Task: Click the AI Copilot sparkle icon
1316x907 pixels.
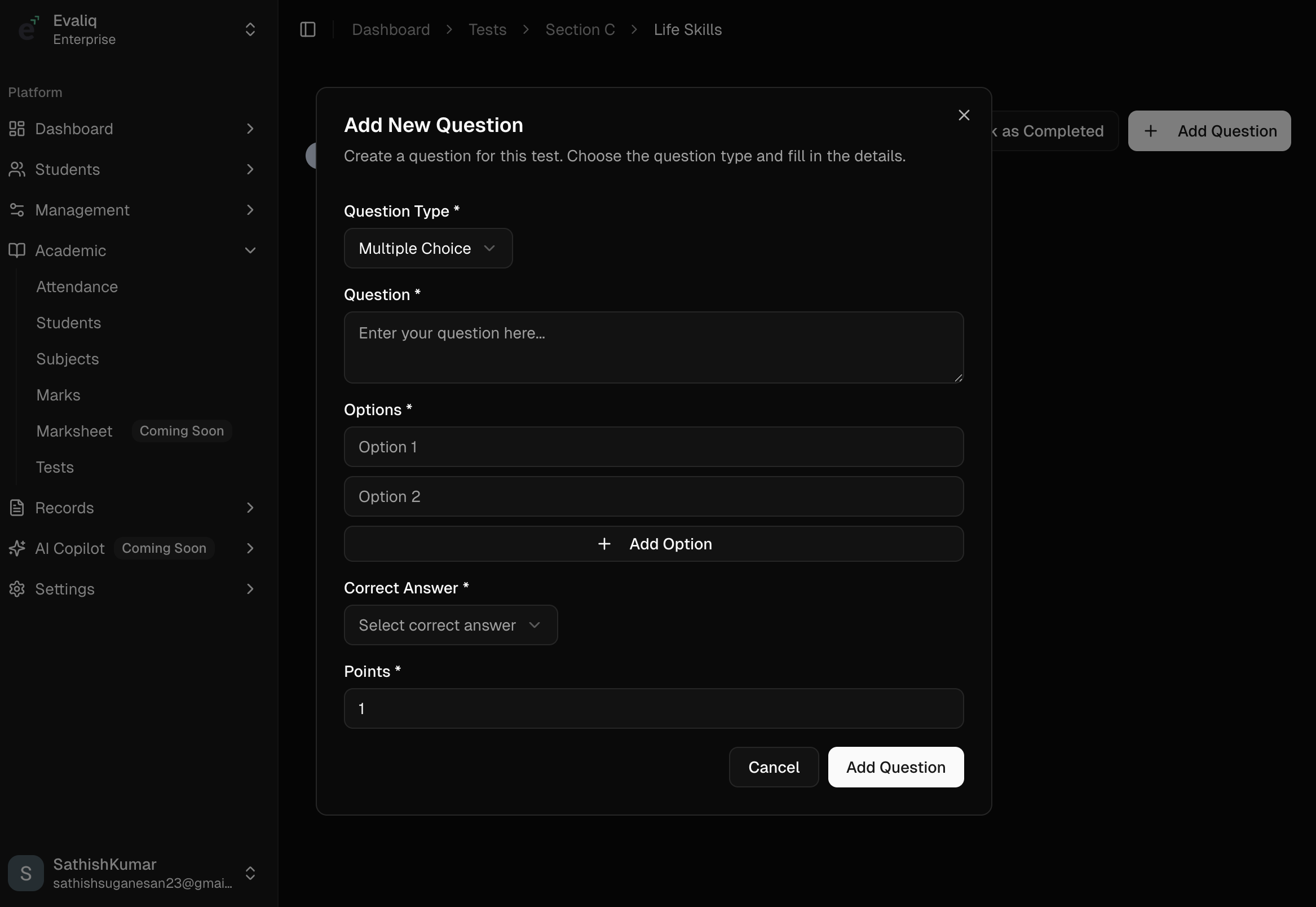Action: click(16, 548)
